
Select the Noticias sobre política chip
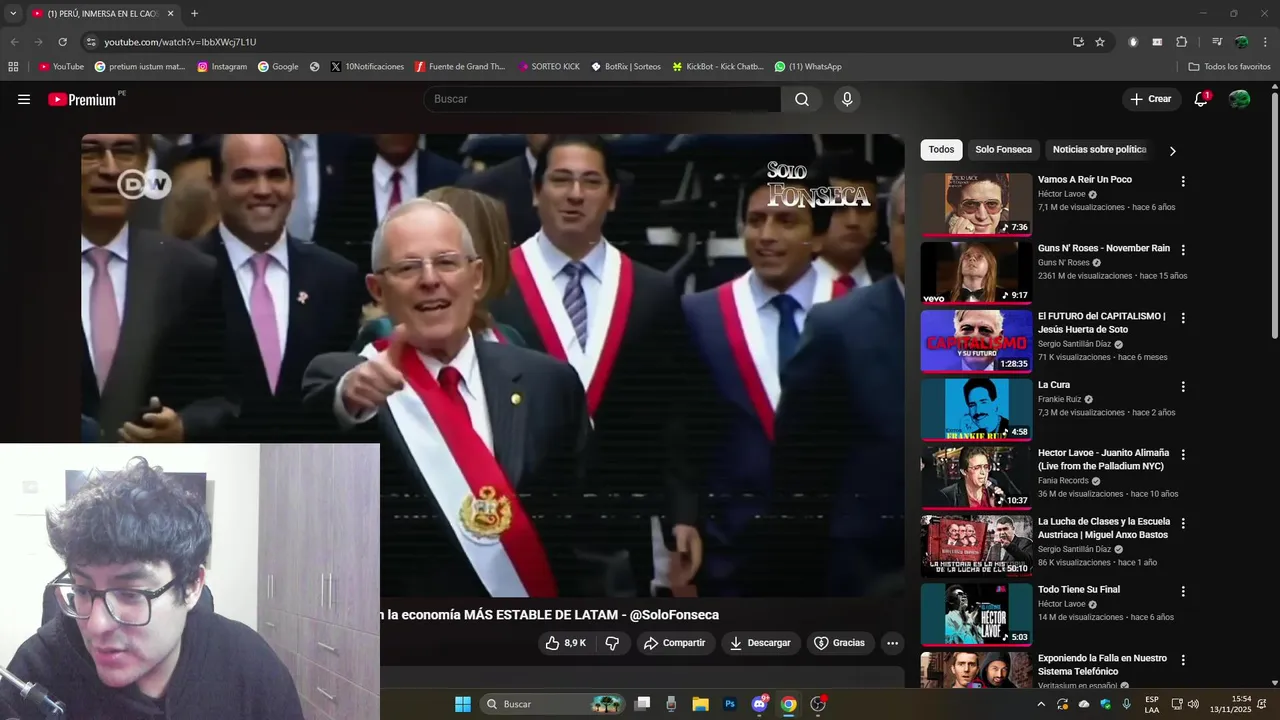pyautogui.click(x=1099, y=150)
